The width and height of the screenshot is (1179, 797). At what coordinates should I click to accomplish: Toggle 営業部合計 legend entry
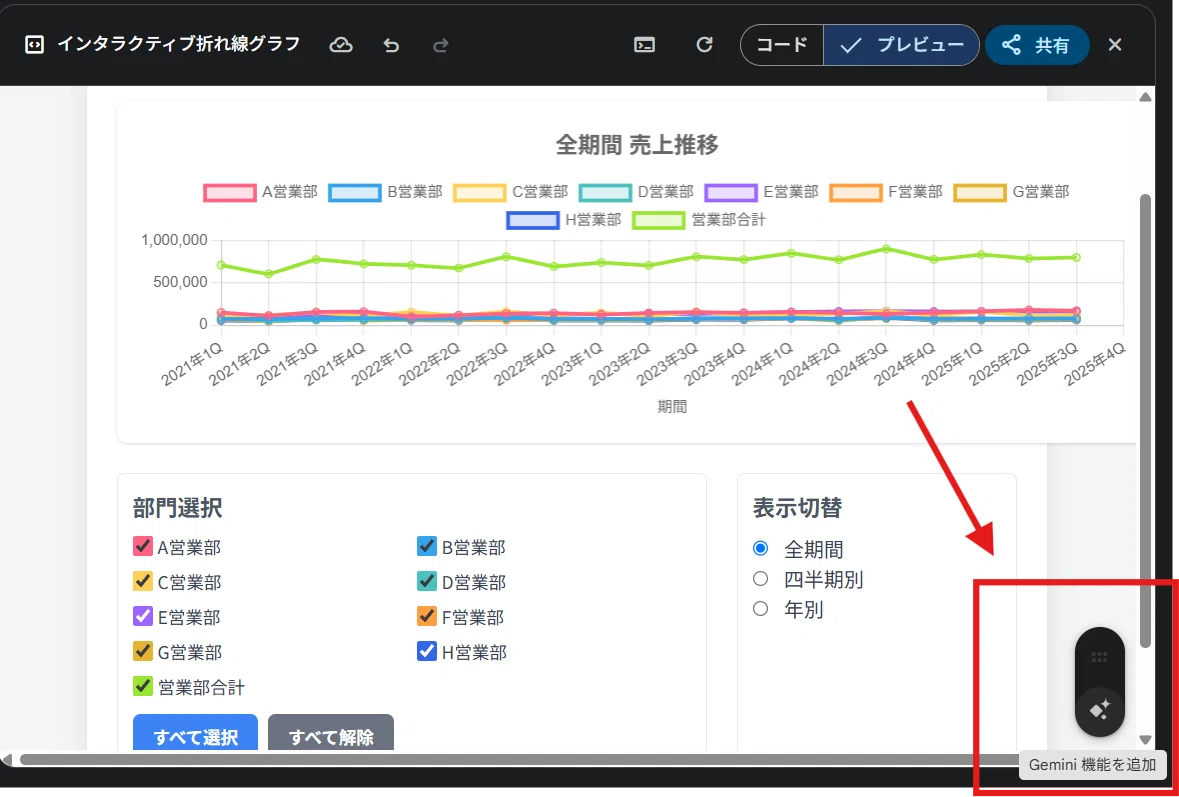(x=699, y=220)
